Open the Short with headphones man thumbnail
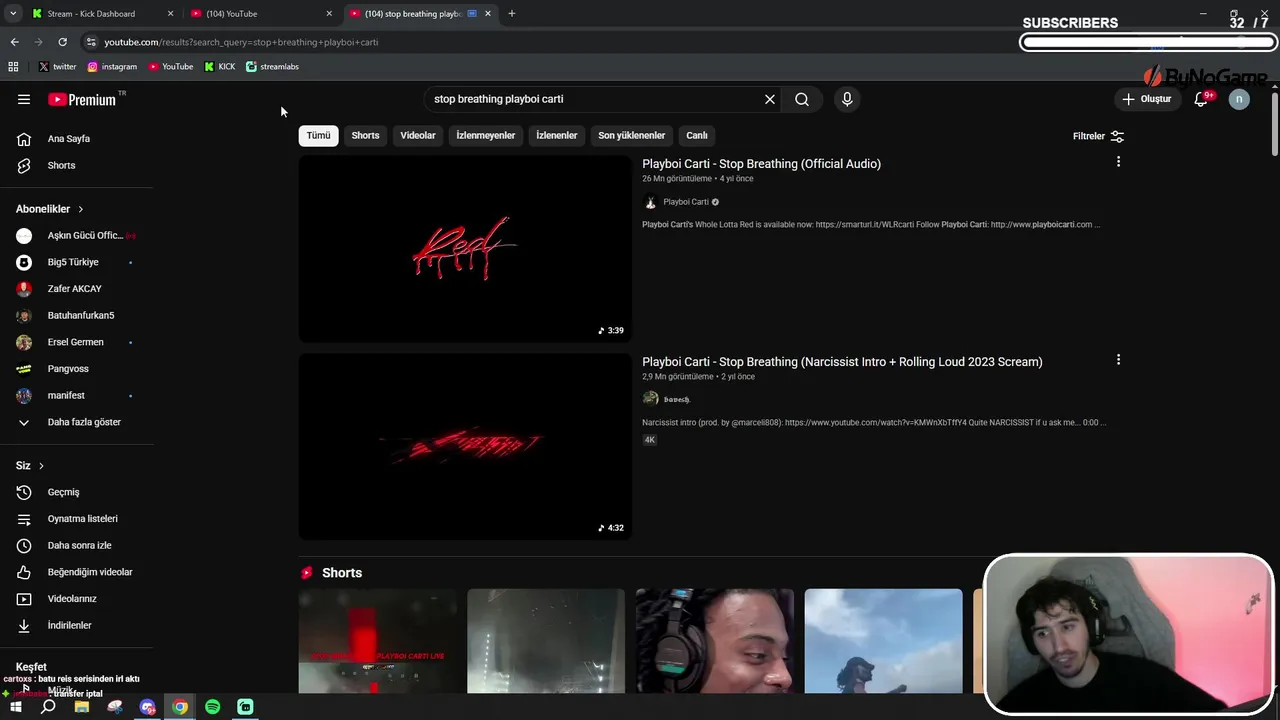The width and height of the screenshot is (1280, 720). (x=715, y=641)
